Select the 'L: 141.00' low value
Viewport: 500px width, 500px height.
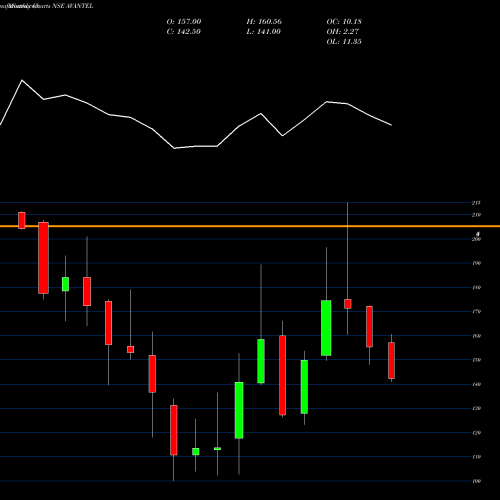[x=263, y=32]
